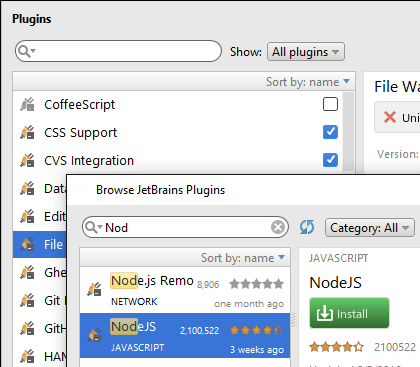Enable the CoffeeScript plugin checkbox
Image resolution: width=420 pixels, height=367 pixels.
tap(330, 104)
